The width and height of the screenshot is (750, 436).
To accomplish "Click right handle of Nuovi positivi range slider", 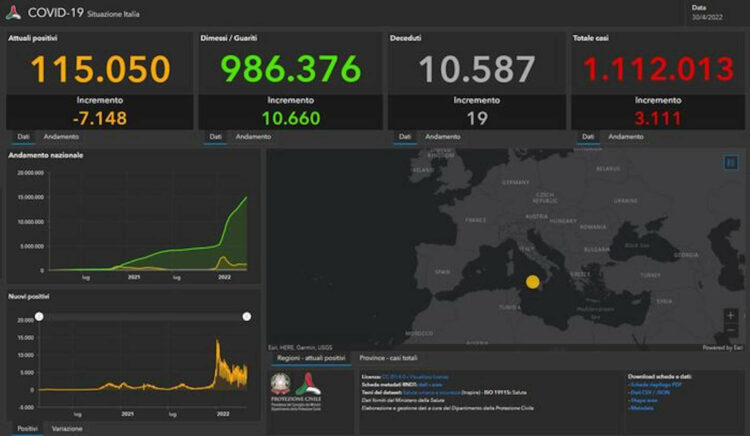I will point(247,316).
